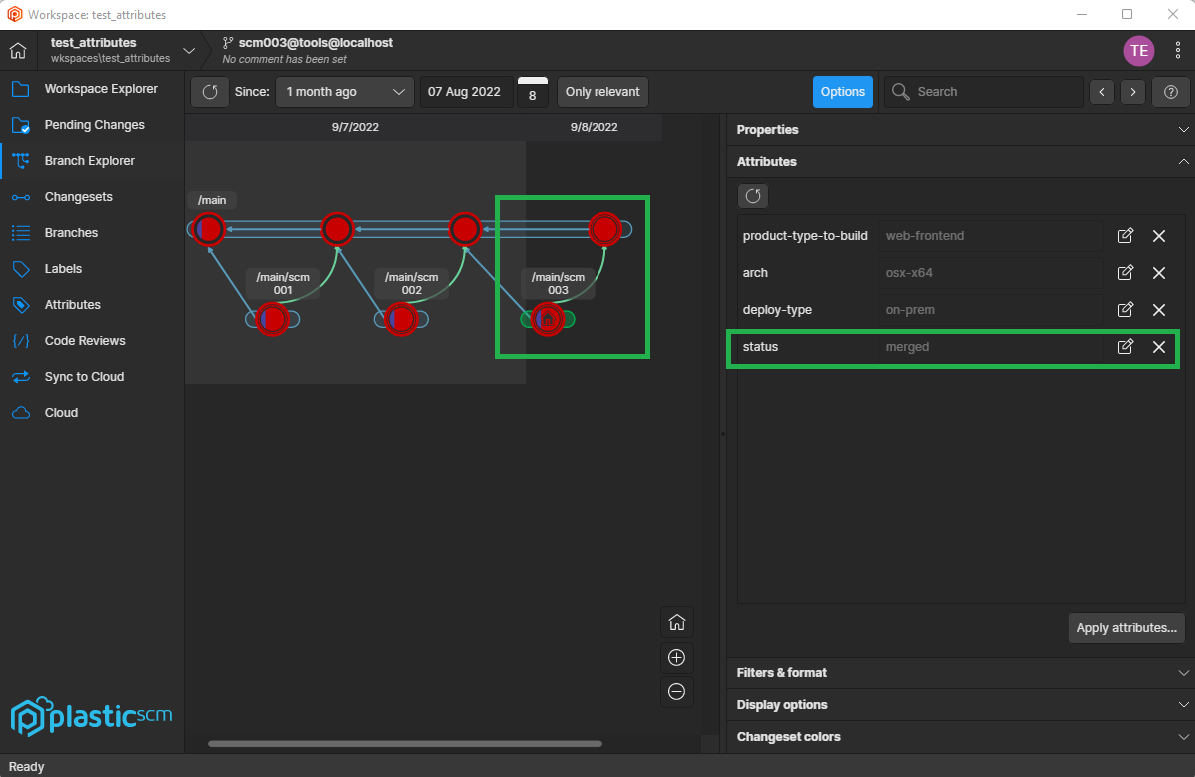Click the Apply attributes button

pos(1126,627)
